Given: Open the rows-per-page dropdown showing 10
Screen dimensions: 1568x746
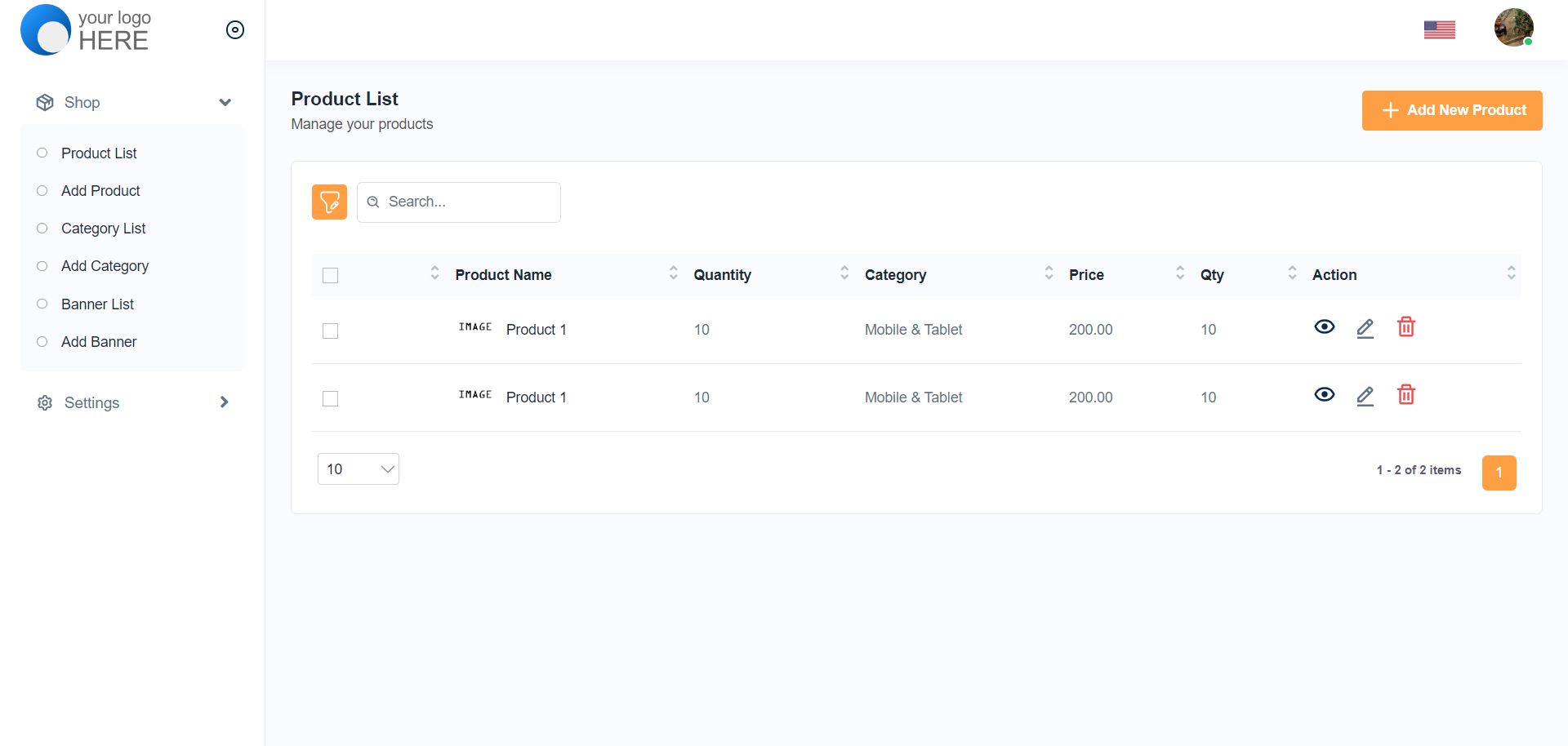Looking at the screenshot, I should [x=358, y=469].
